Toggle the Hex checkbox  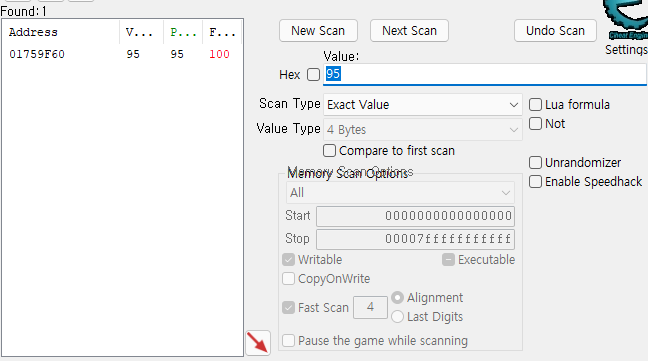313,75
